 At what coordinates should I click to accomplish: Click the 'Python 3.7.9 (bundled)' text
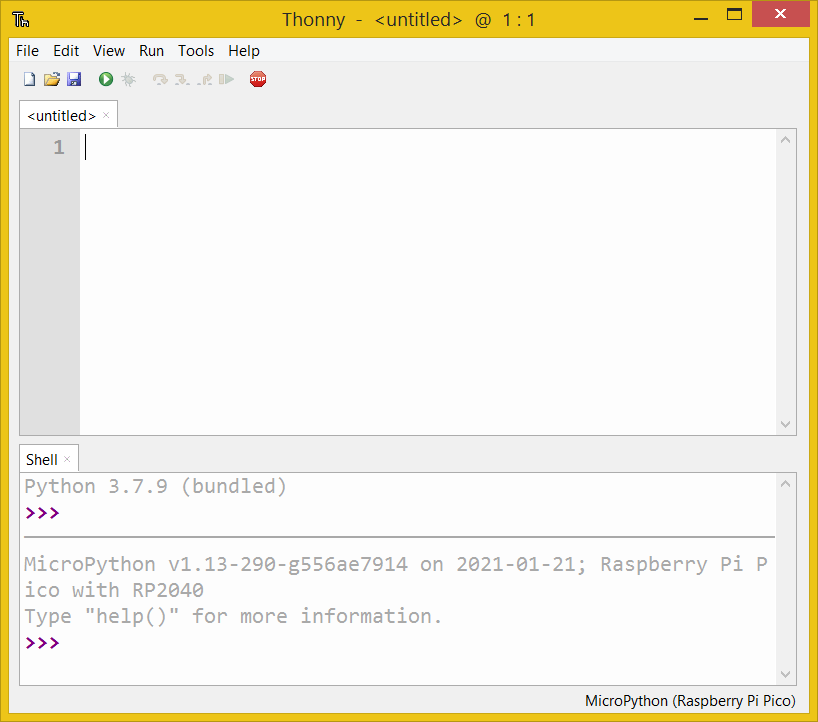point(155,487)
